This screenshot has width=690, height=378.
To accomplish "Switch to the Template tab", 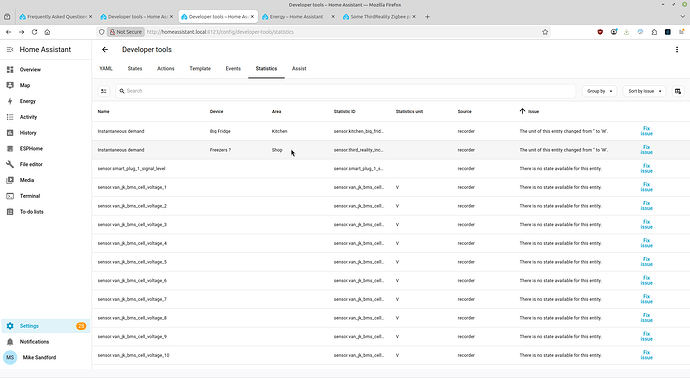I will coord(200,69).
